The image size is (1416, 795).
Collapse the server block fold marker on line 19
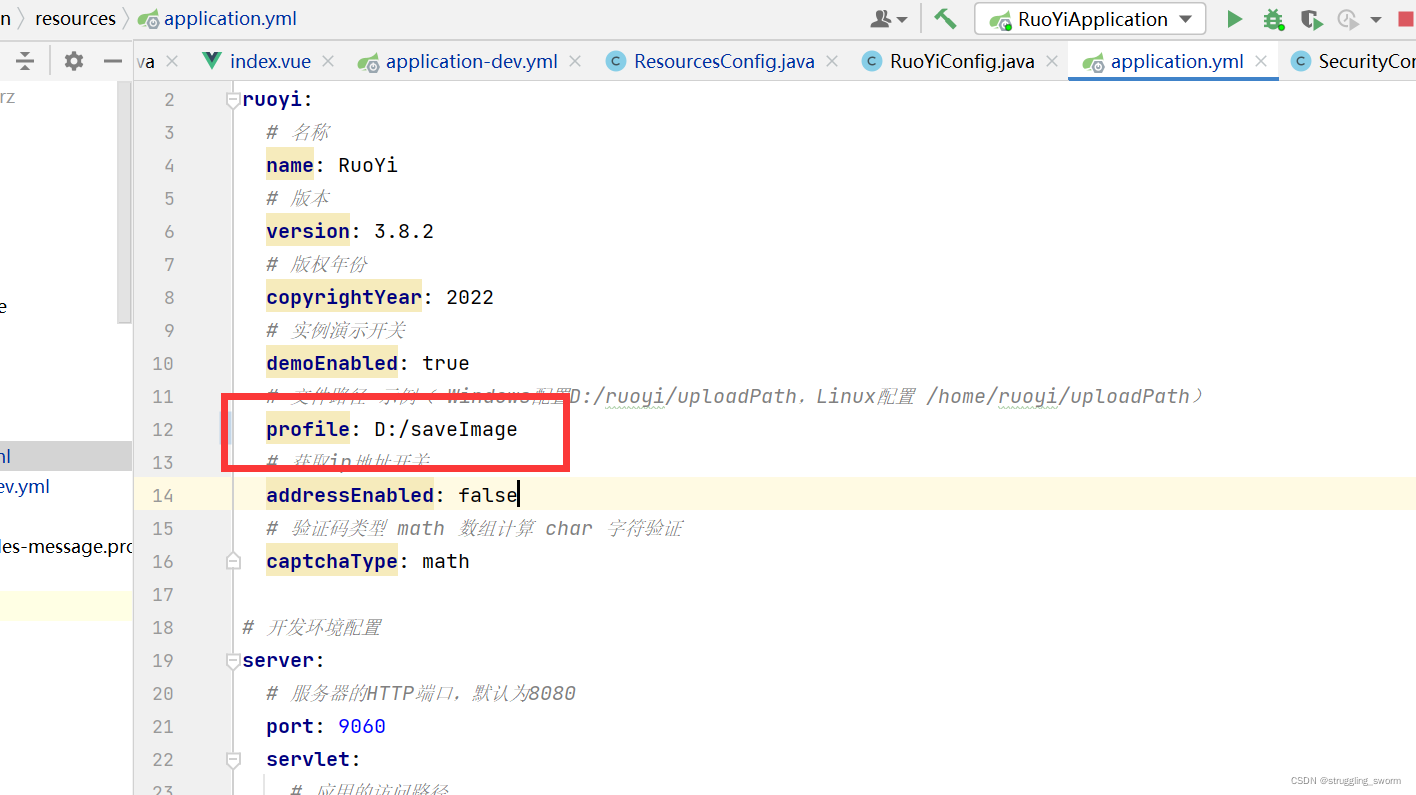233,661
